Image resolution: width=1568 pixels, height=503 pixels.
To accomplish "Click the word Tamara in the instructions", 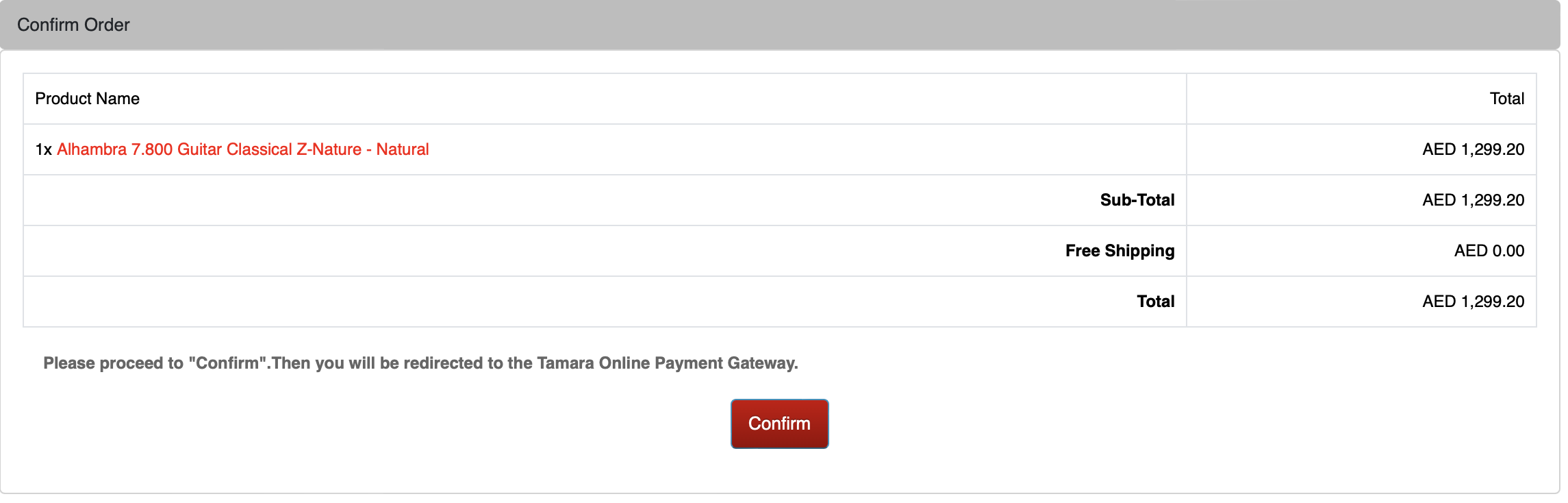I will tap(565, 363).
